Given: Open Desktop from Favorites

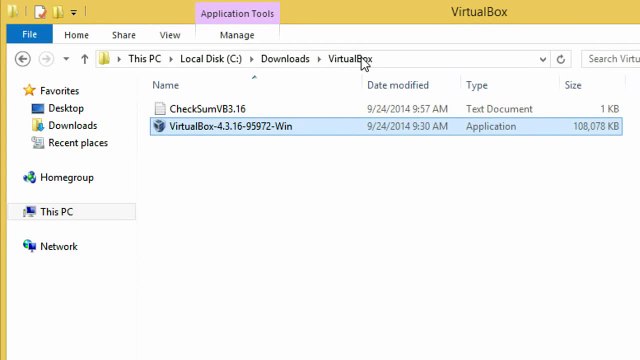Looking at the screenshot, I should point(66,108).
